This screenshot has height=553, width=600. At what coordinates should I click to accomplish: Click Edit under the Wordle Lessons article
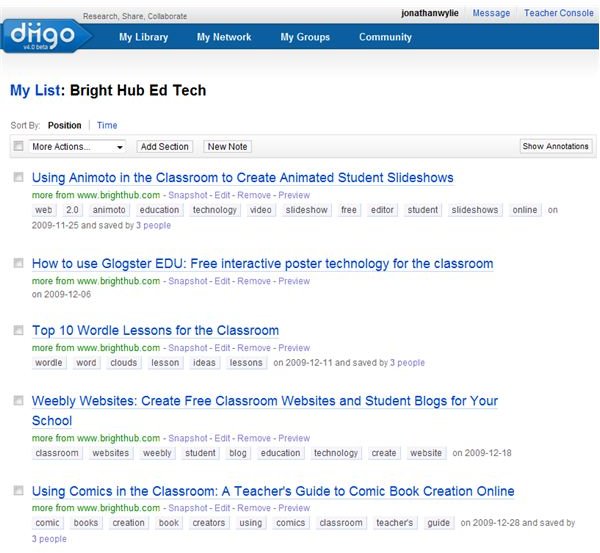[x=222, y=348]
